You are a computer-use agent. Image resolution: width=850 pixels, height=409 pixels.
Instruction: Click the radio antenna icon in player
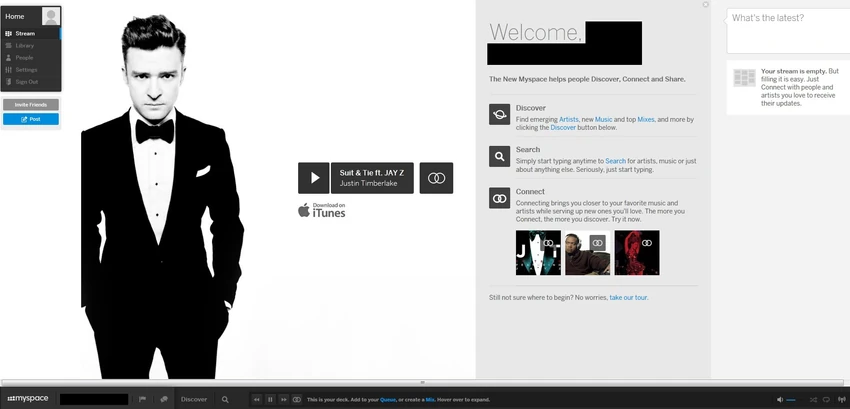[x=841, y=400]
